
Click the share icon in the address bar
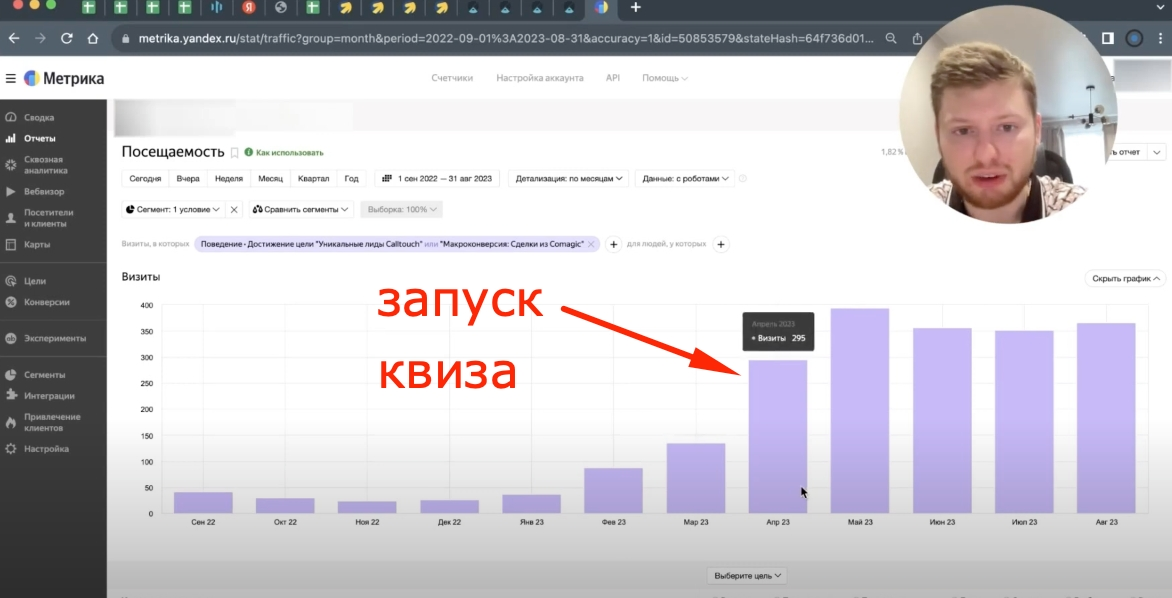point(917,38)
